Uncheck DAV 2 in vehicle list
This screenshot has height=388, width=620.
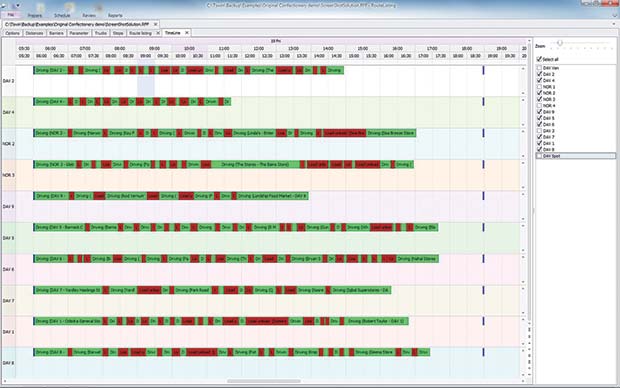coord(539,74)
